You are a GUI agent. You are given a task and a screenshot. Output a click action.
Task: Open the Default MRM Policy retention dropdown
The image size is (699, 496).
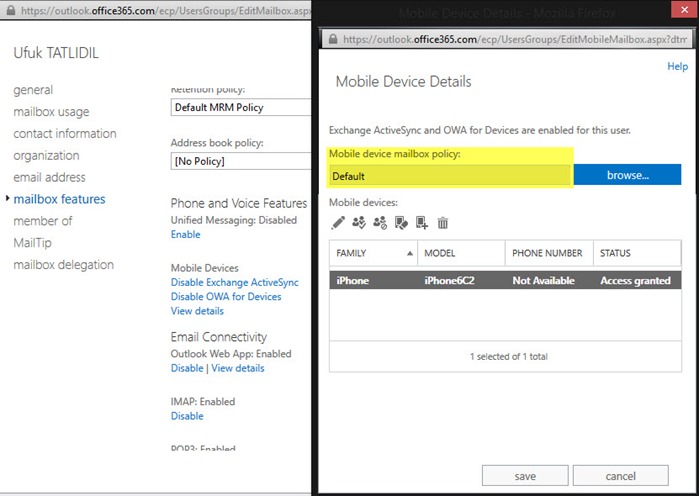(x=241, y=107)
